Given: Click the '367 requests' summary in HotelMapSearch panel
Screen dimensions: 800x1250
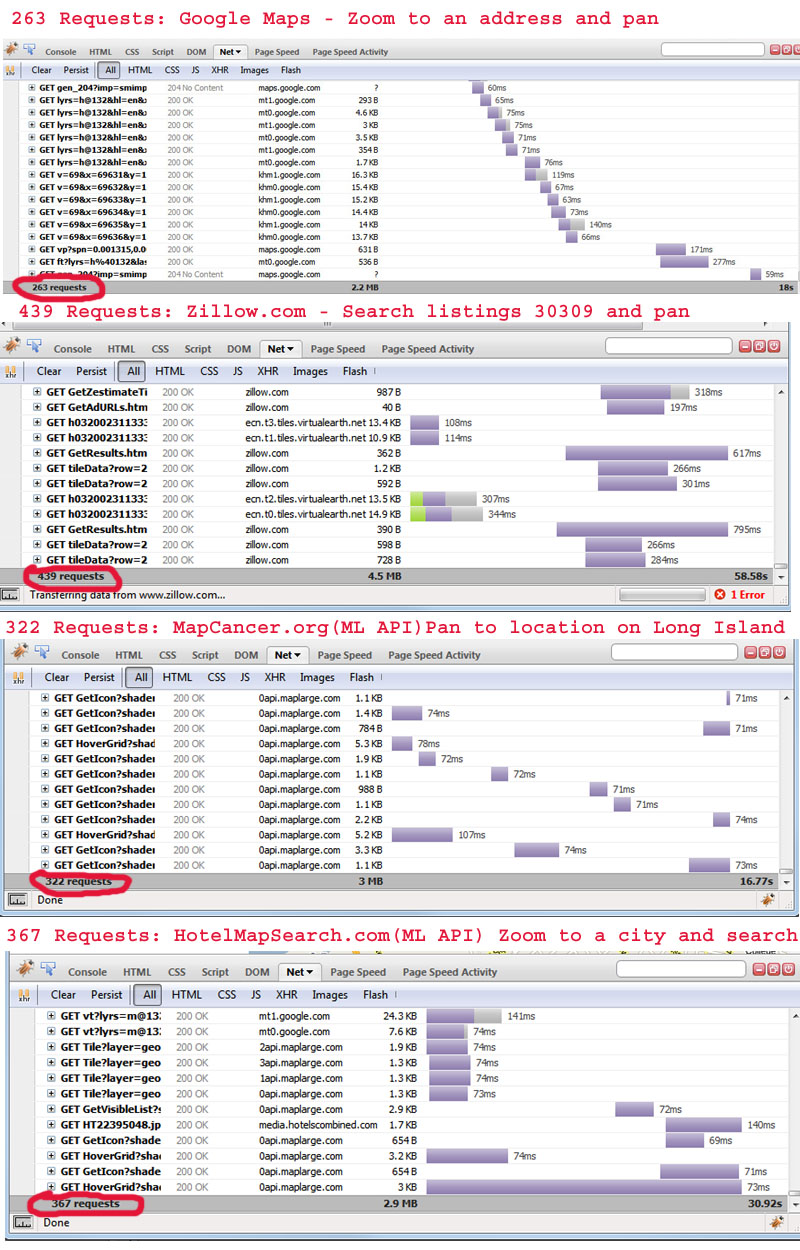Looking at the screenshot, I should tap(85, 1203).
